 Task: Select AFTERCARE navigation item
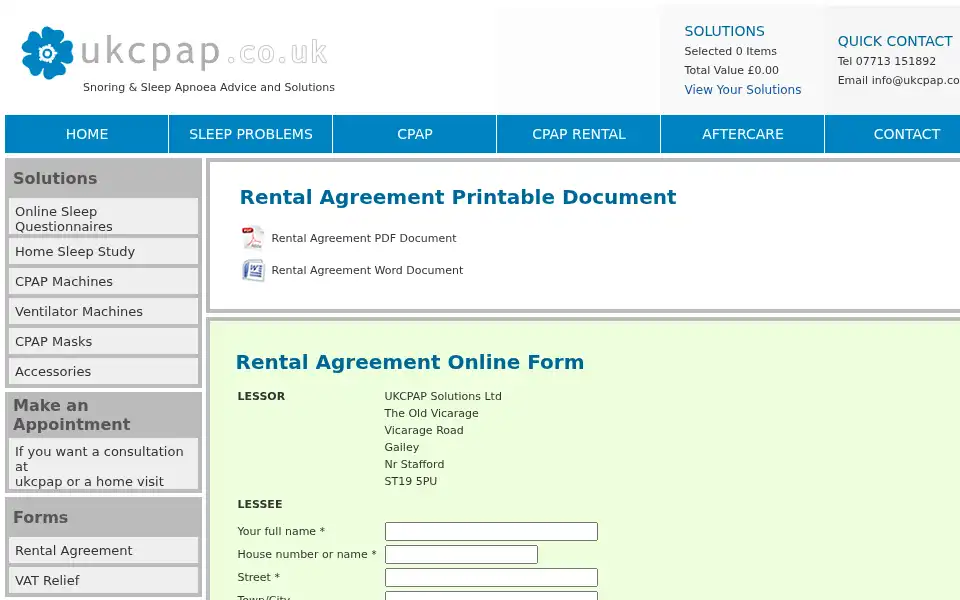coord(743,134)
